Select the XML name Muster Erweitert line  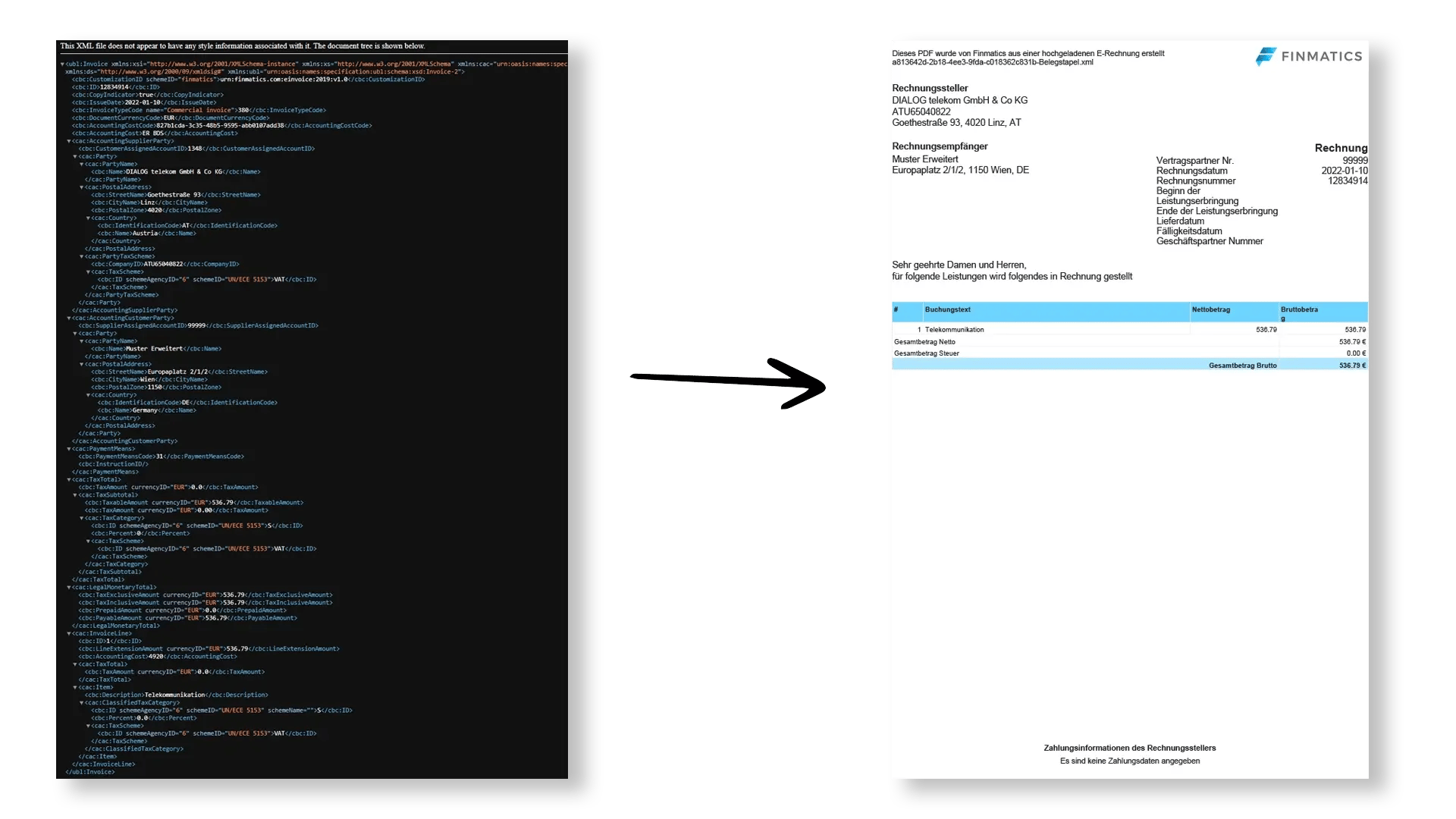pos(156,349)
